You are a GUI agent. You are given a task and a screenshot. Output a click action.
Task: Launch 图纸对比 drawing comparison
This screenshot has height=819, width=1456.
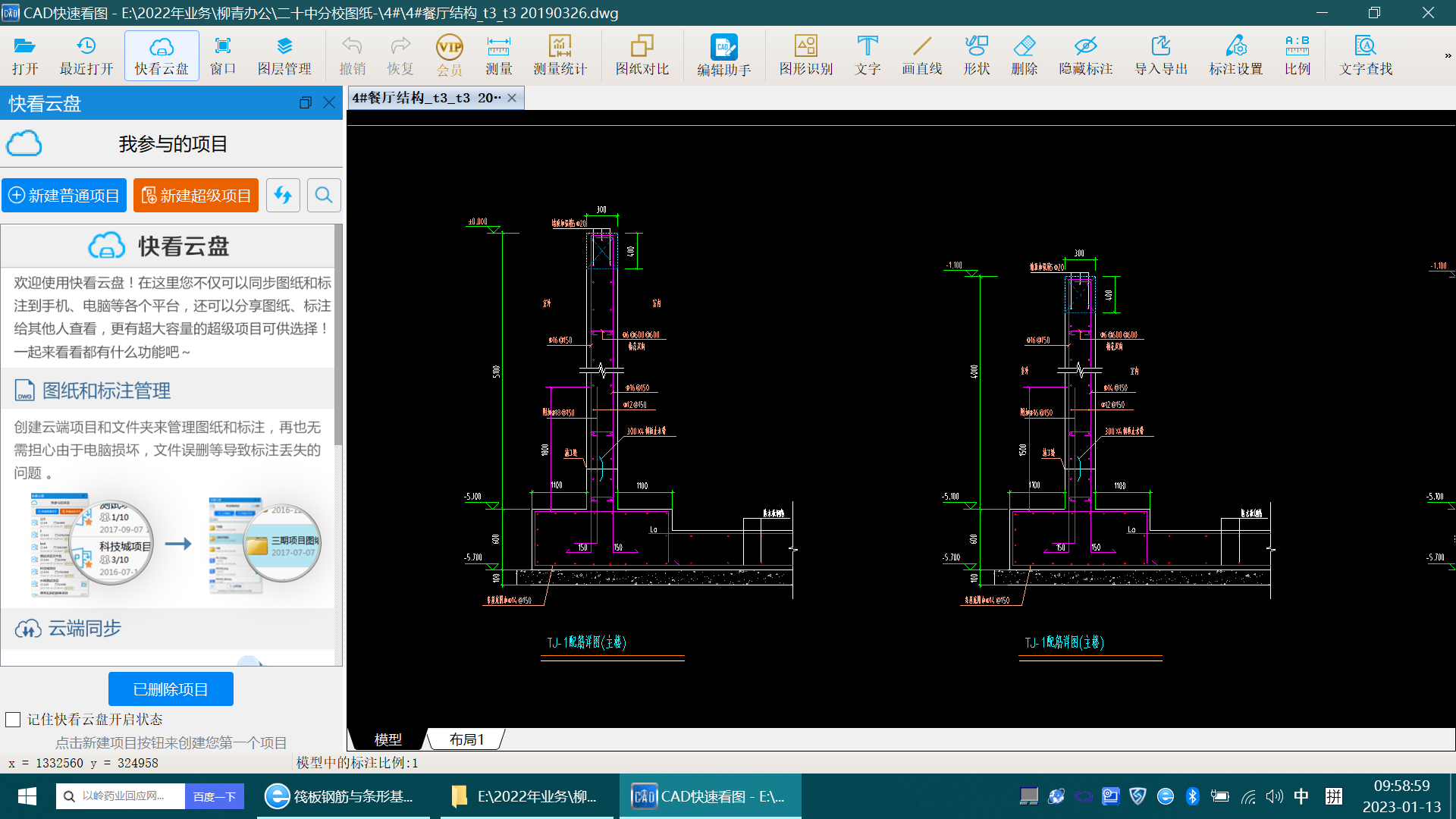642,56
